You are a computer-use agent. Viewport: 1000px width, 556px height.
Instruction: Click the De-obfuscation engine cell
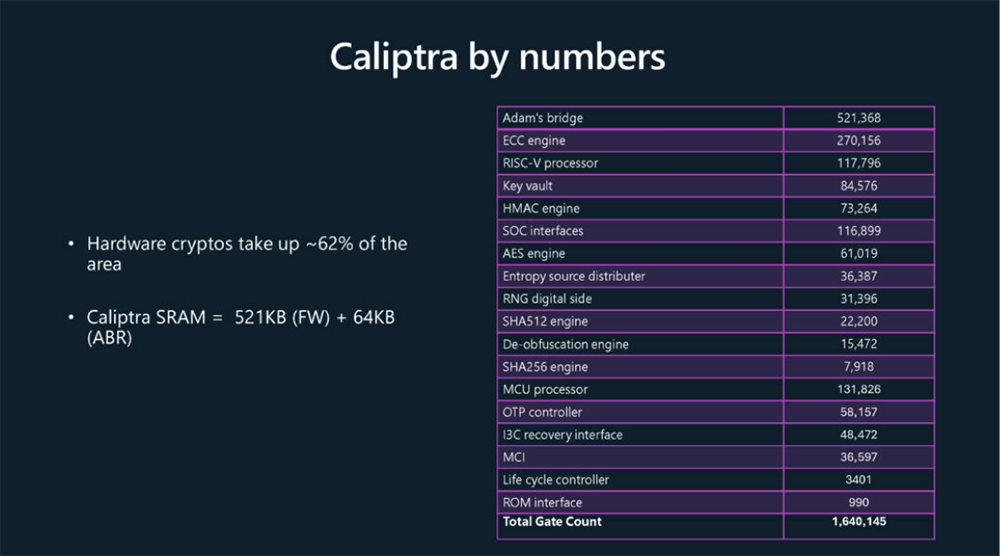(564, 344)
